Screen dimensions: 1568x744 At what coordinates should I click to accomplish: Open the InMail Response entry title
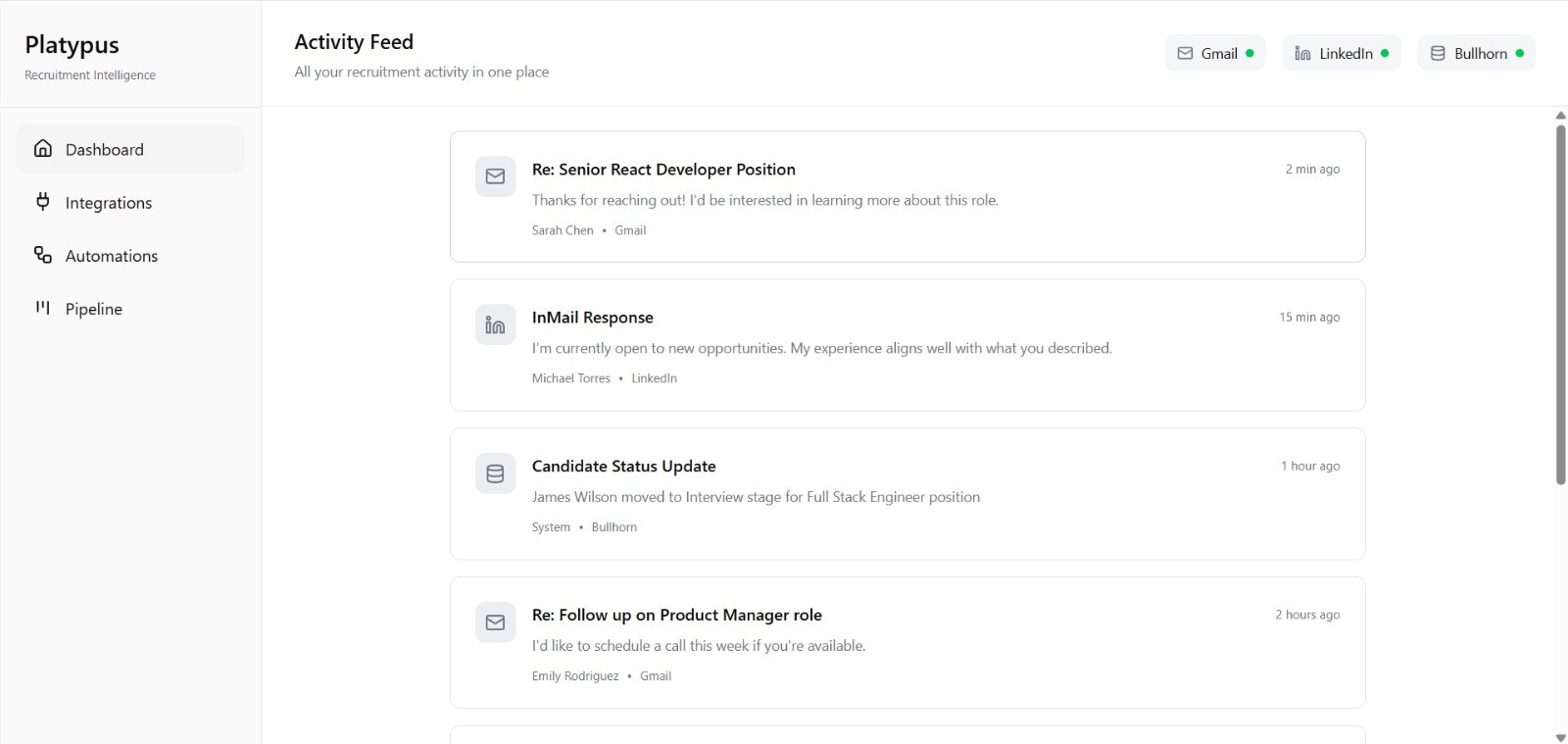pos(592,318)
